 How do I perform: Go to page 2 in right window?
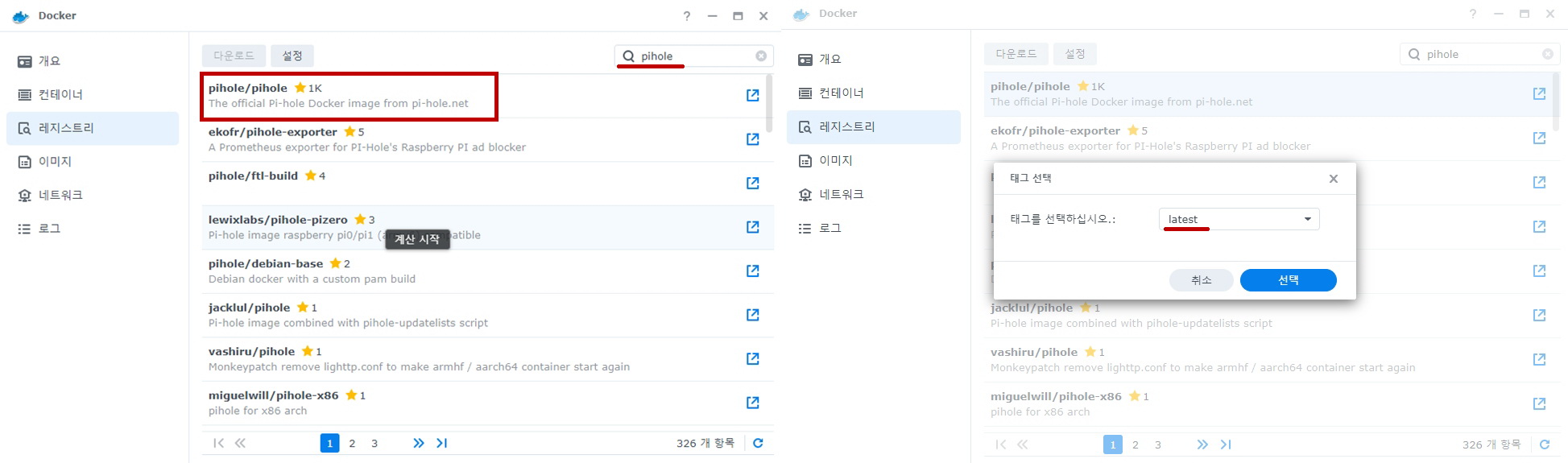tap(1136, 444)
